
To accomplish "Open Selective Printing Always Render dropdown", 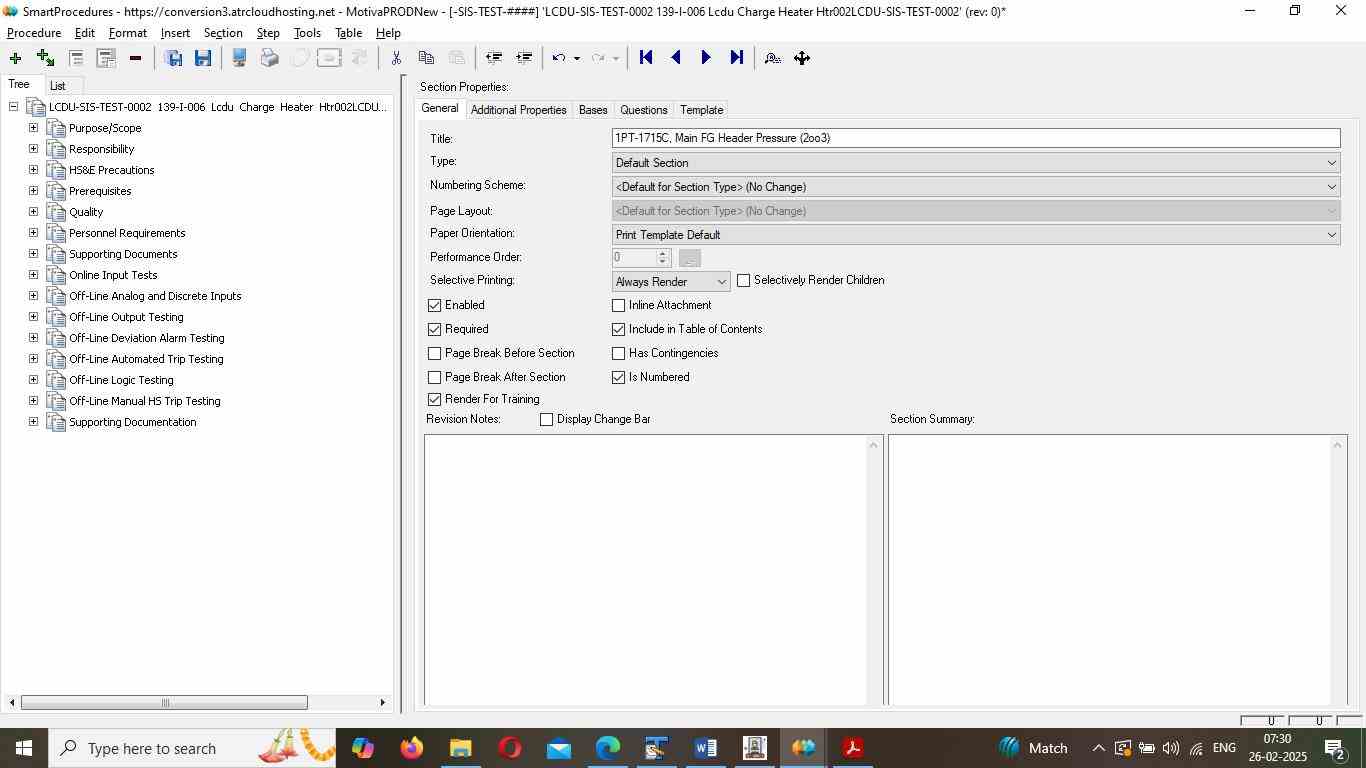I will [671, 282].
